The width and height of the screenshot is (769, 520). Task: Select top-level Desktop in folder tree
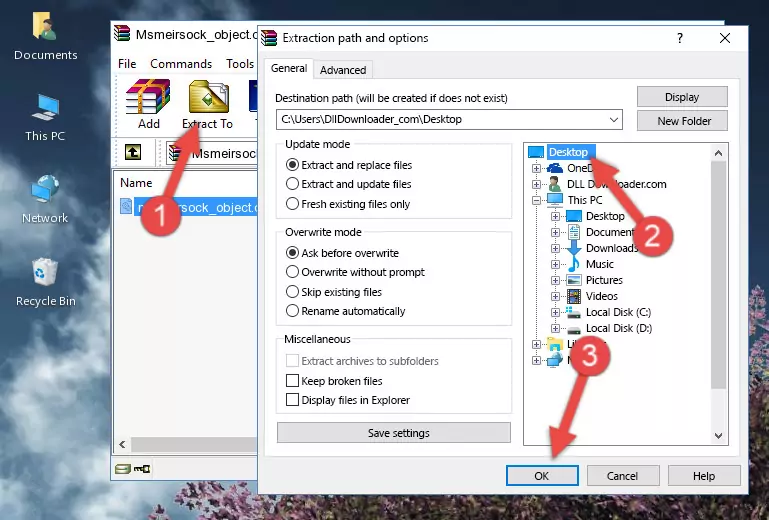568,152
